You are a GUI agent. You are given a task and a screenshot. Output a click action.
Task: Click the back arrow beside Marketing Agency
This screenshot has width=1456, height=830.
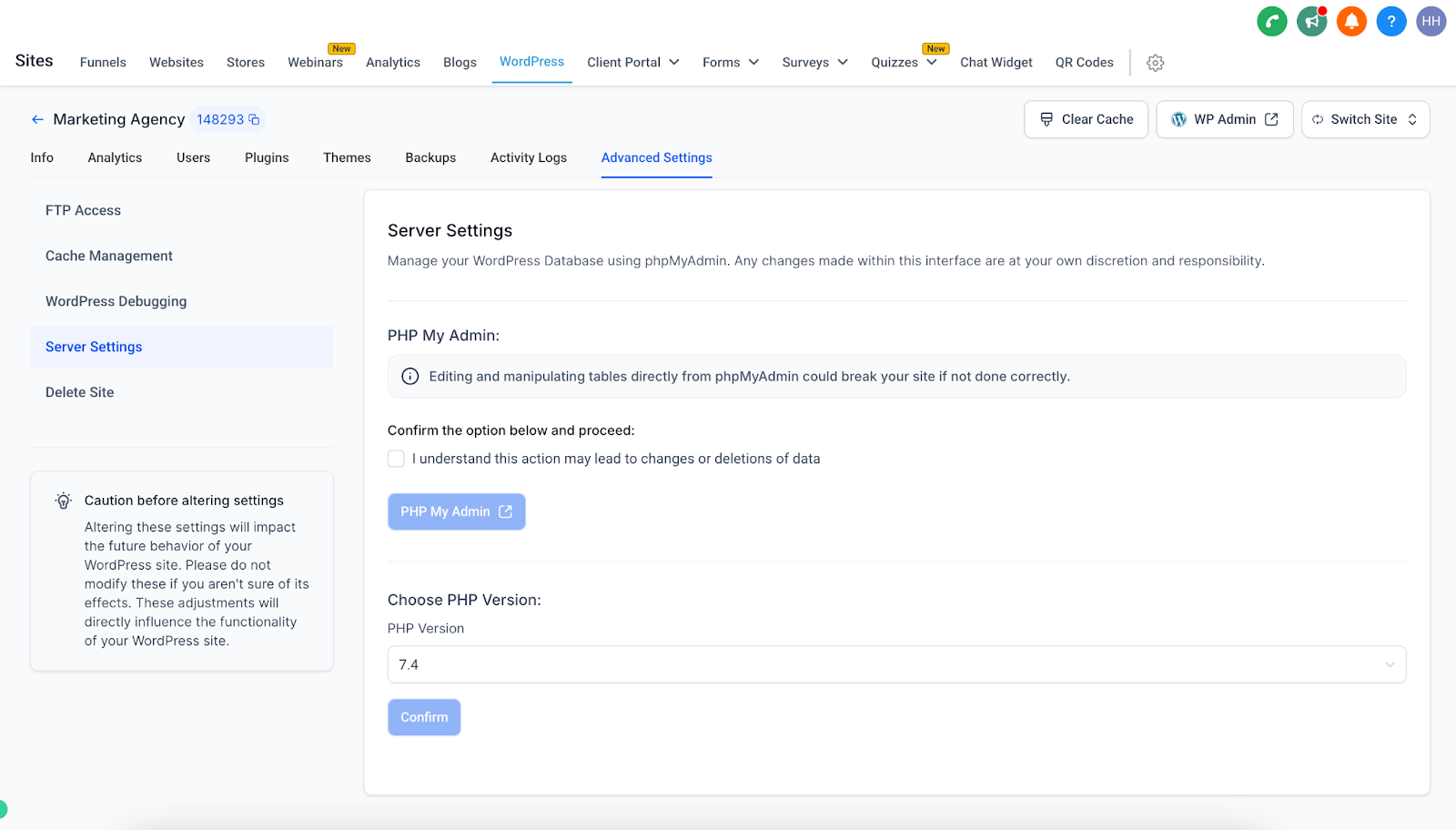tap(37, 119)
